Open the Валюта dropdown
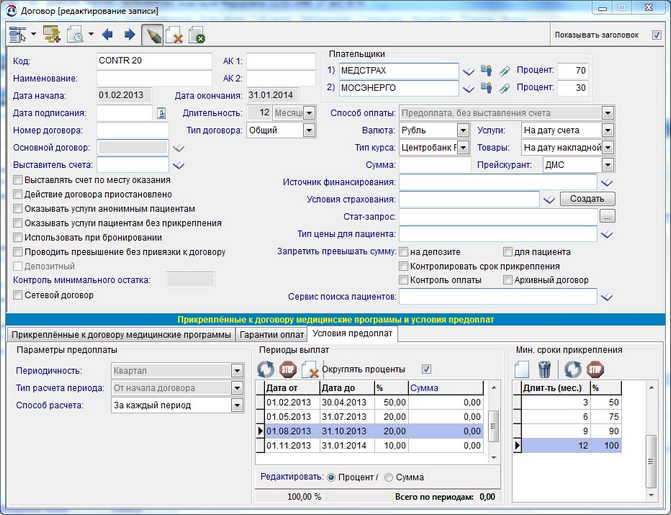Image resolution: width=671 pixels, height=515 pixels. [463, 130]
